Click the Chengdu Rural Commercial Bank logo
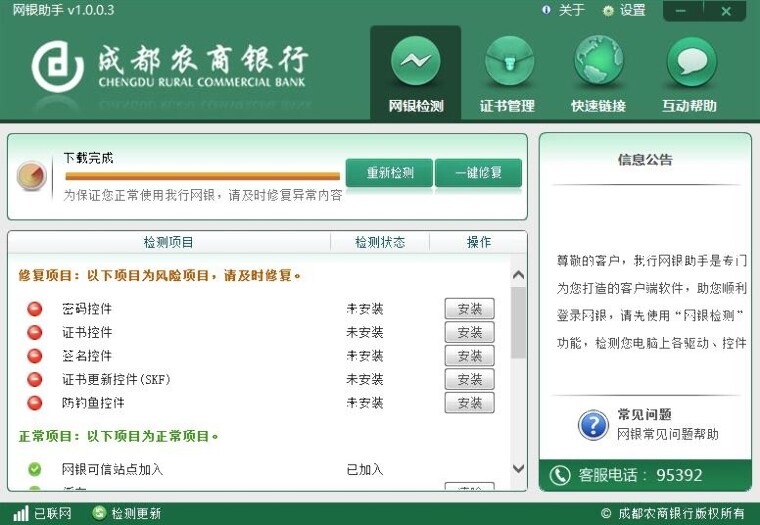Image resolution: width=760 pixels, height=525 pixels. click(170, 66)
